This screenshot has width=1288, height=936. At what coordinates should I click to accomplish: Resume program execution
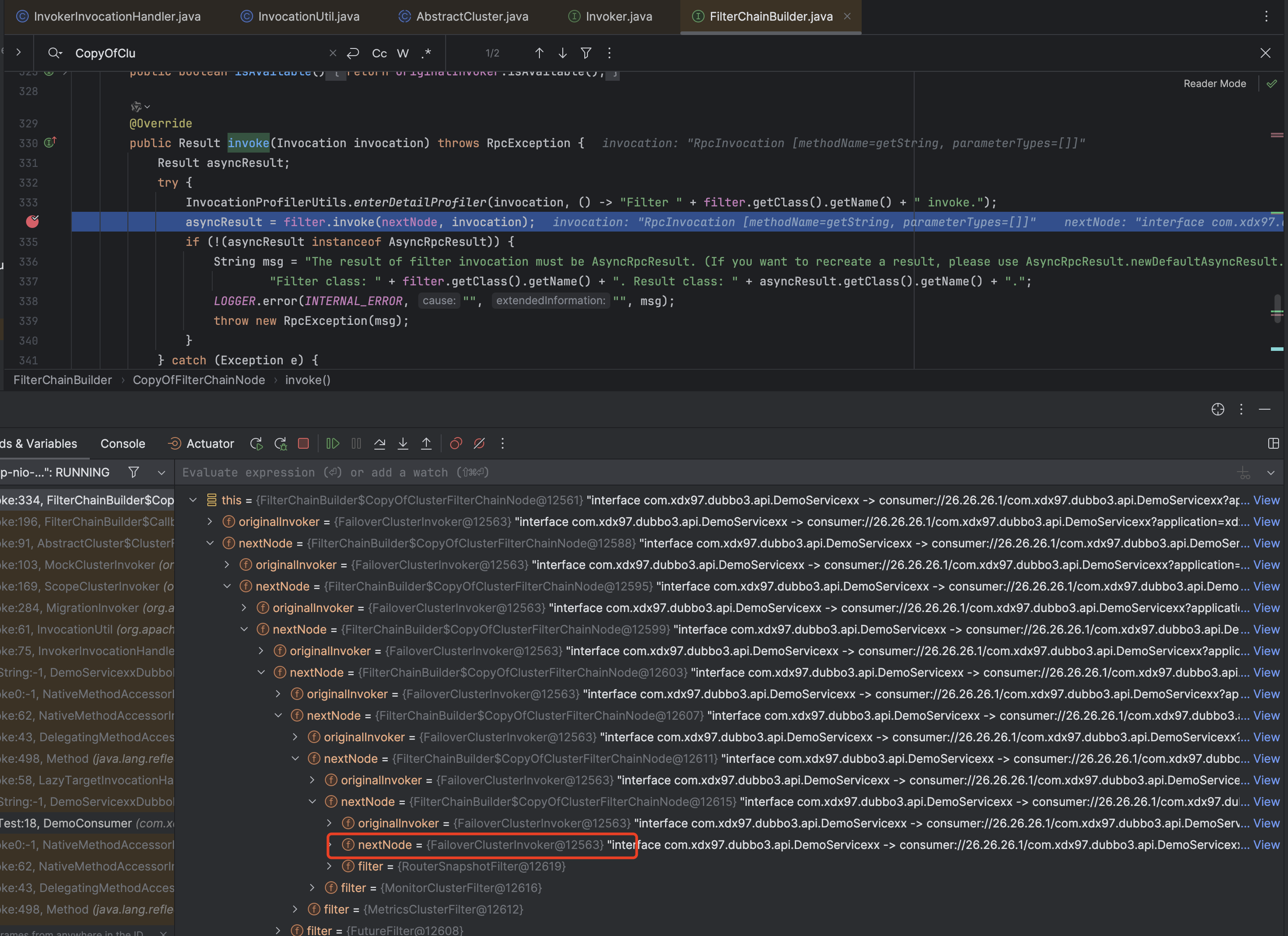333,444
